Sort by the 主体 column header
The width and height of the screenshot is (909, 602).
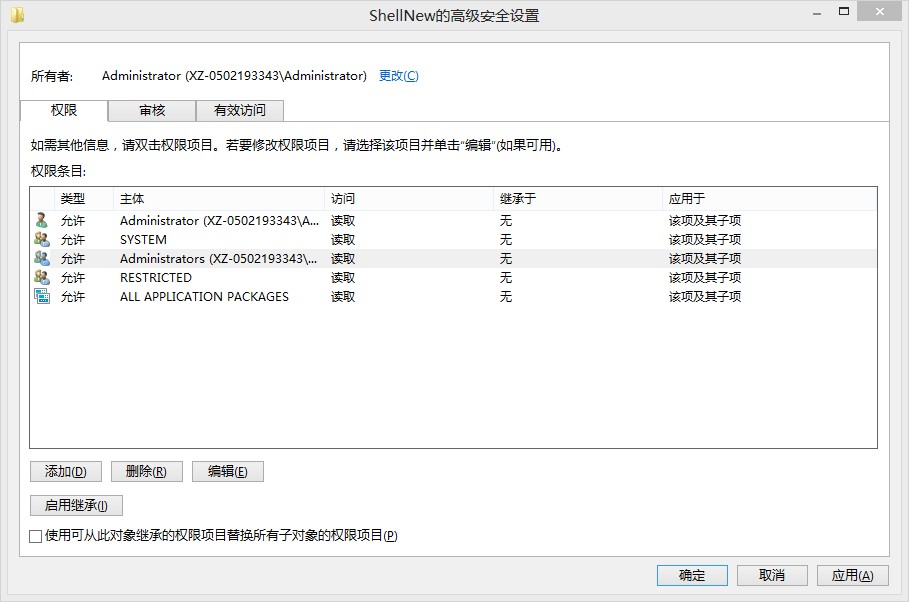click(218, 199)
